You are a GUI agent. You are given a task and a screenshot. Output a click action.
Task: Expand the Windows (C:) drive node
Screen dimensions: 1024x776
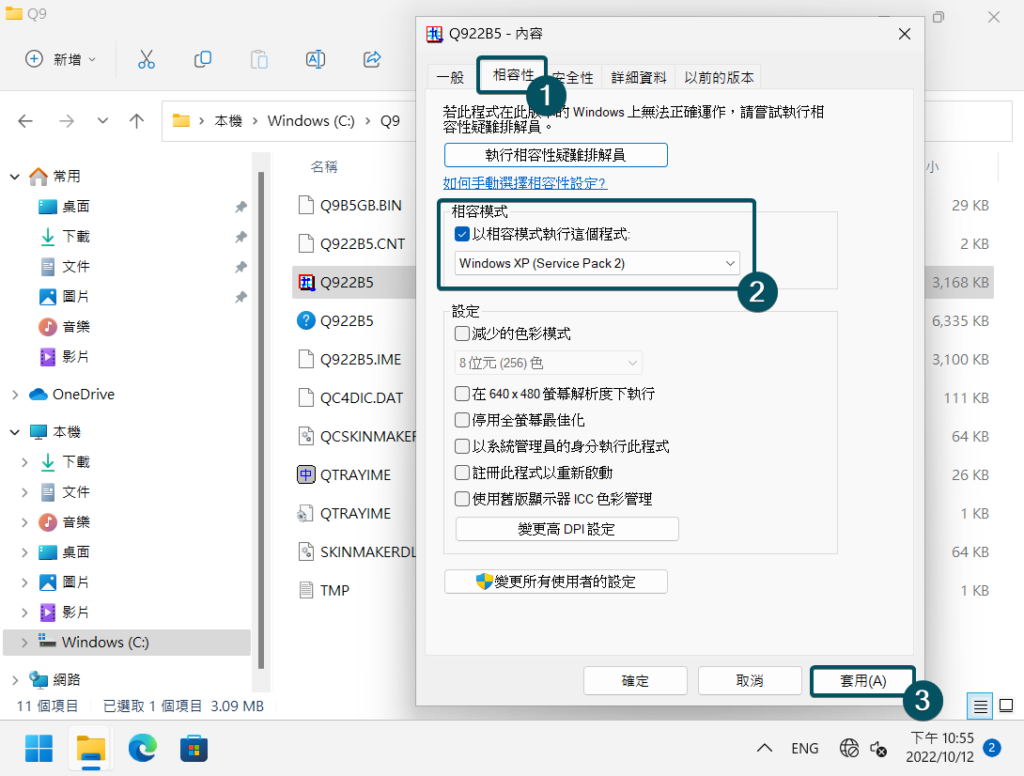click(25, 642)
